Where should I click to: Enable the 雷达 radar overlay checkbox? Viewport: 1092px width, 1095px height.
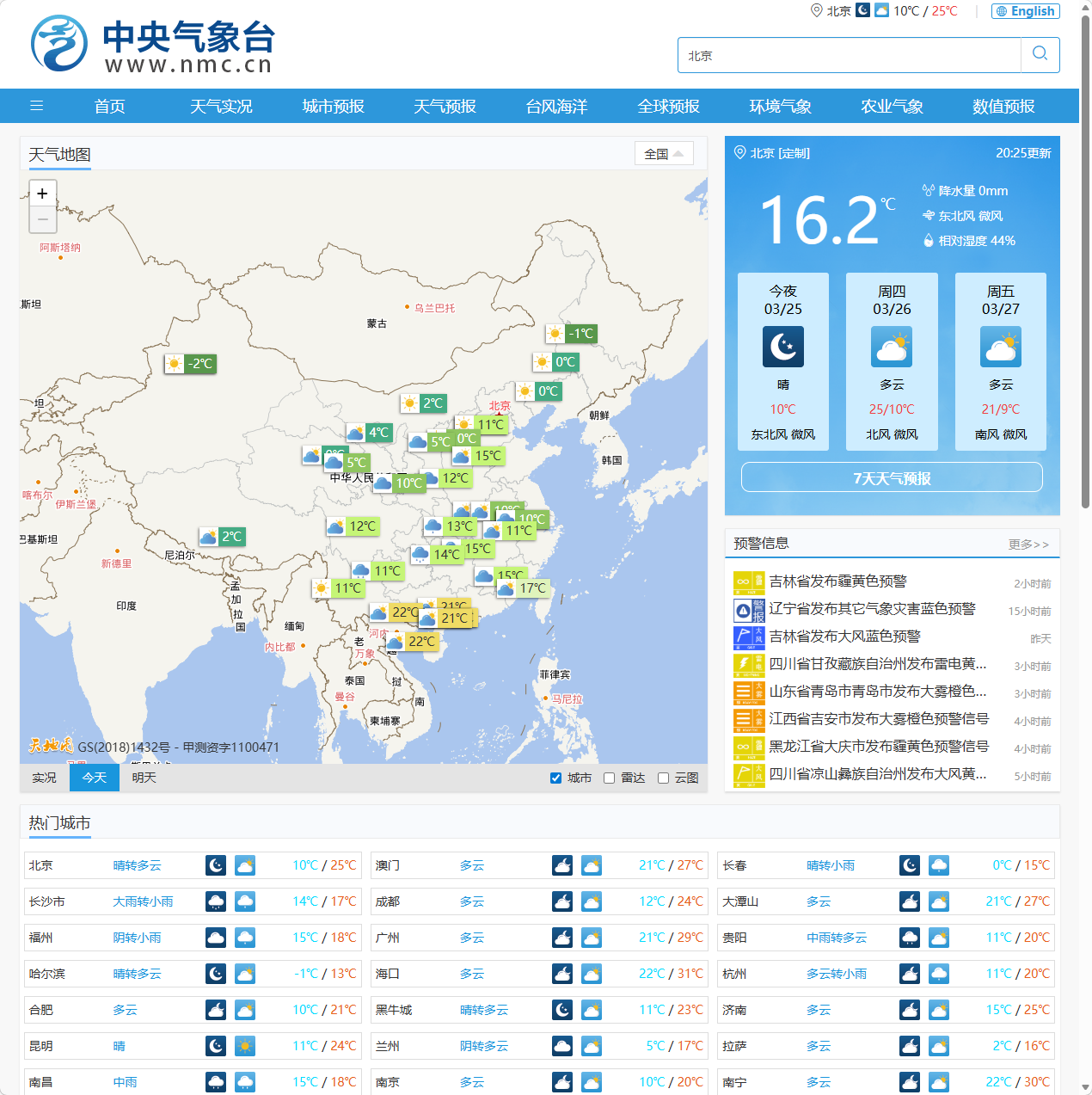608,778
